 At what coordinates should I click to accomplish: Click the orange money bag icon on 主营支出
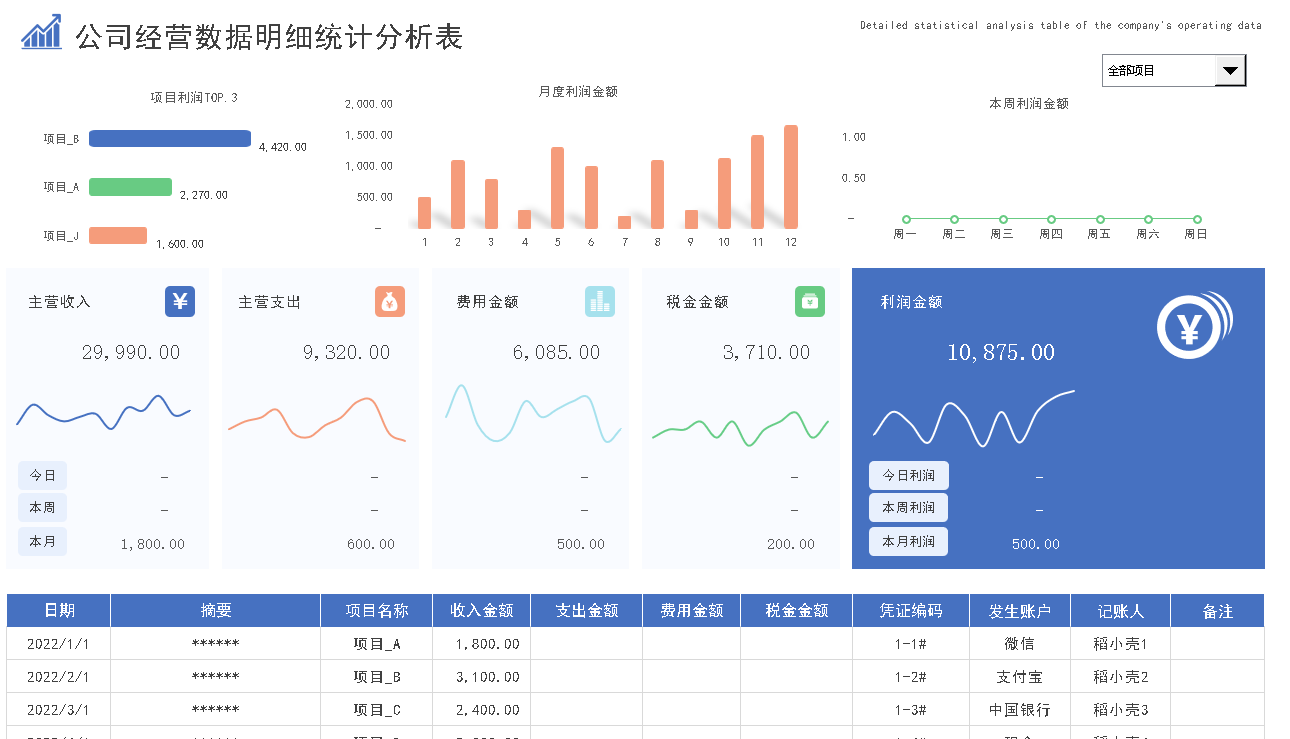(x=390, y=301)
